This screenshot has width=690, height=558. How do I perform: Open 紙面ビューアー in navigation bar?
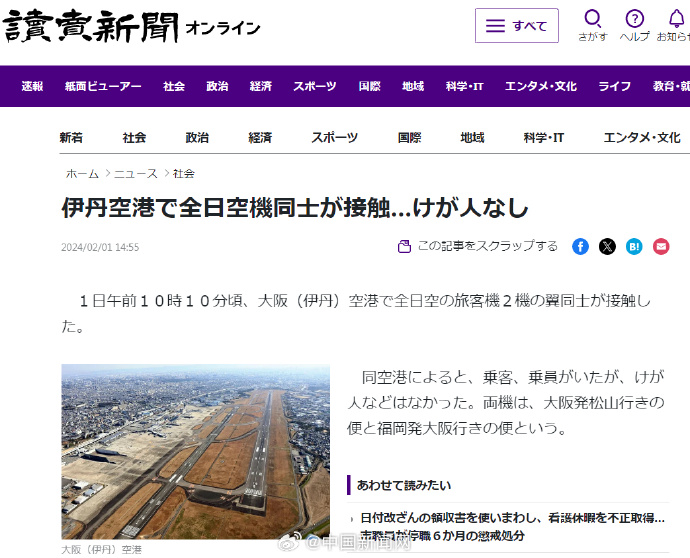103,86
